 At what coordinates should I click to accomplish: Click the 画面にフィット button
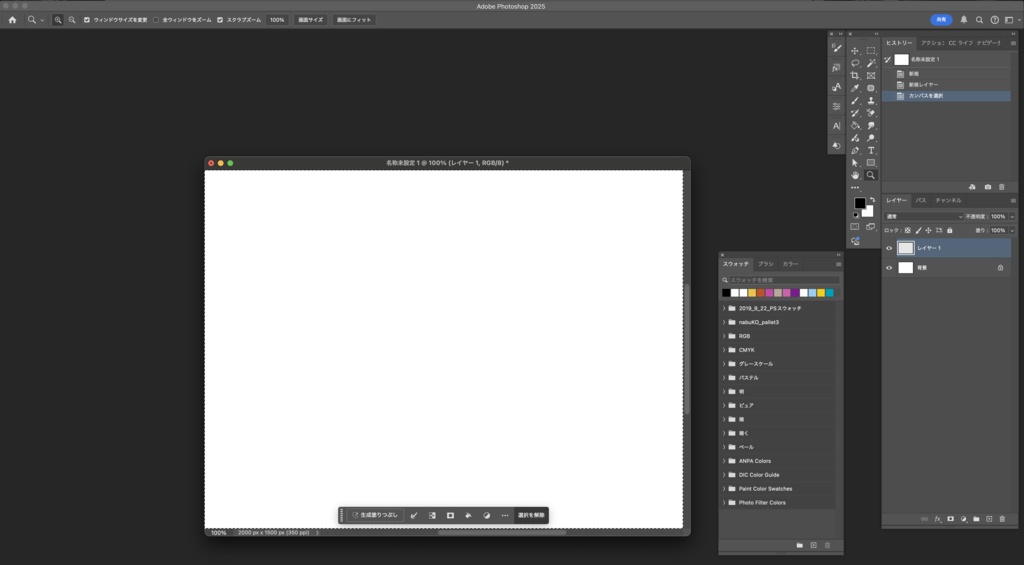[x=354, y=20]
